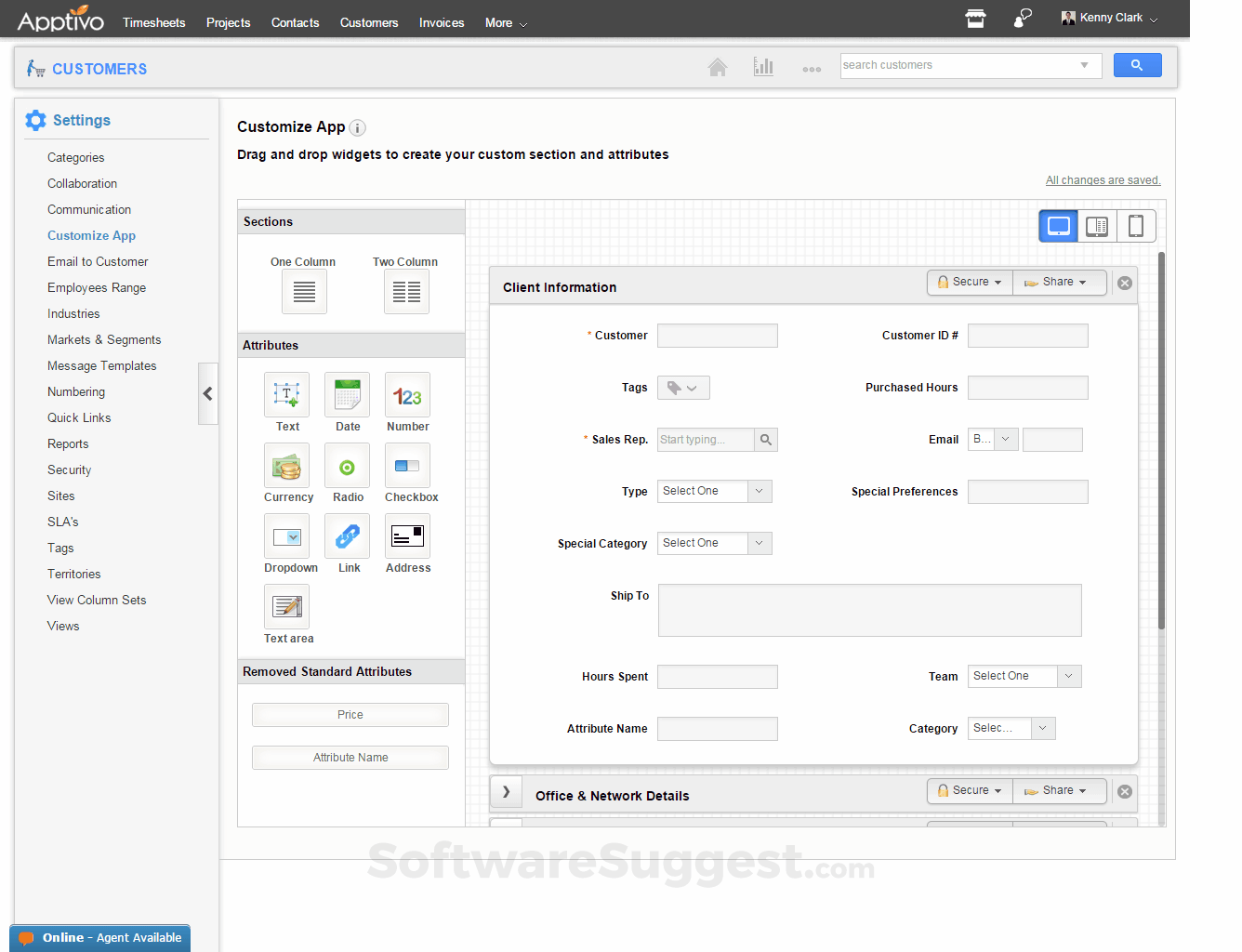Click the removed Price attribute button
Viewport: 1242px width, 952px height.
pos(350,715)
